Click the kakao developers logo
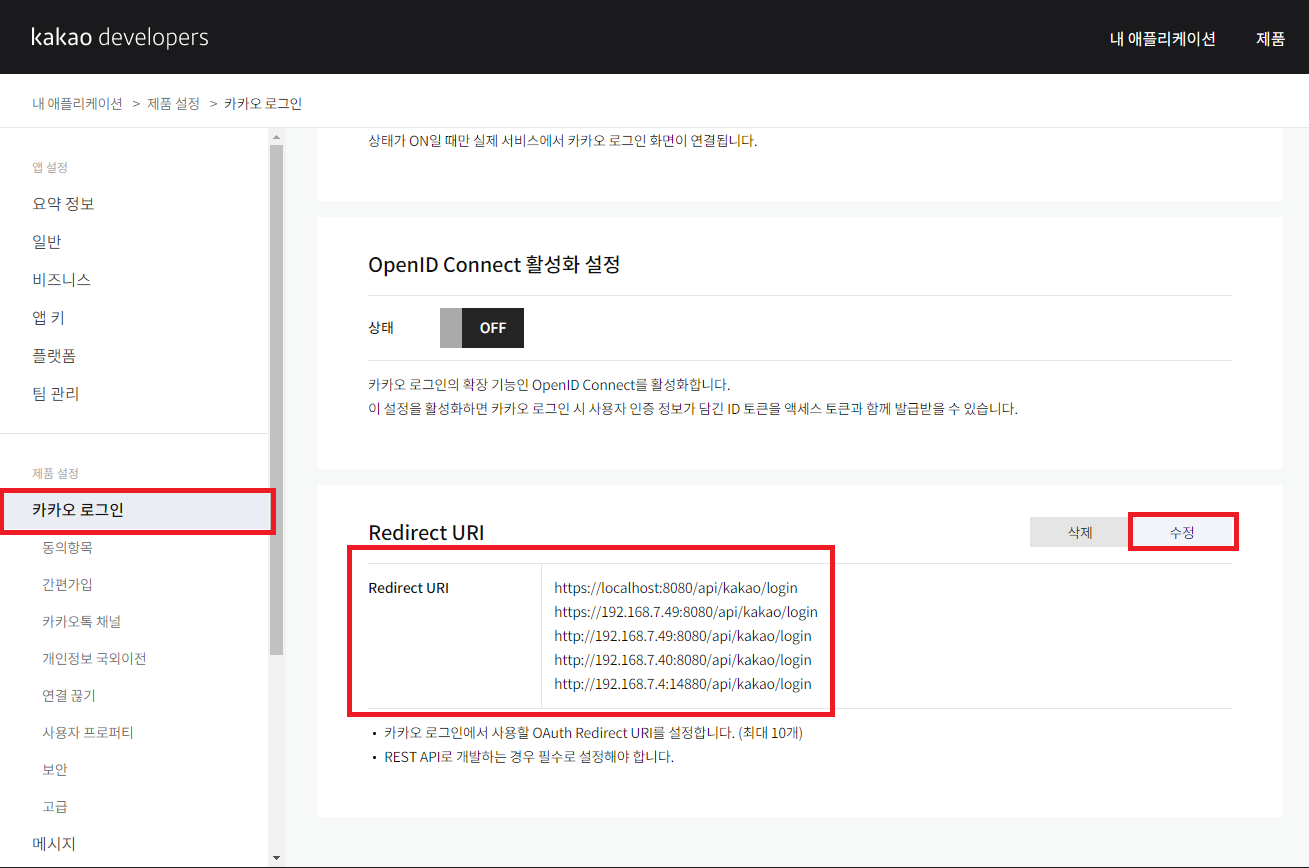Image resolution: width=1309 pixels, height=868 pixels. (120, 37)
